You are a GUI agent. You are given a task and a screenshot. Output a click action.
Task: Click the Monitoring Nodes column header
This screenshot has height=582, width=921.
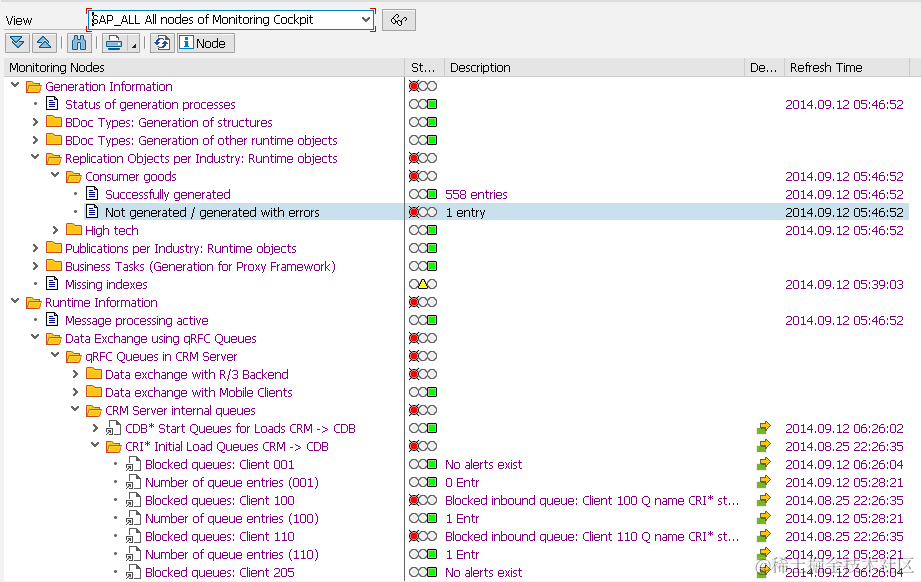tap(204, 68)
